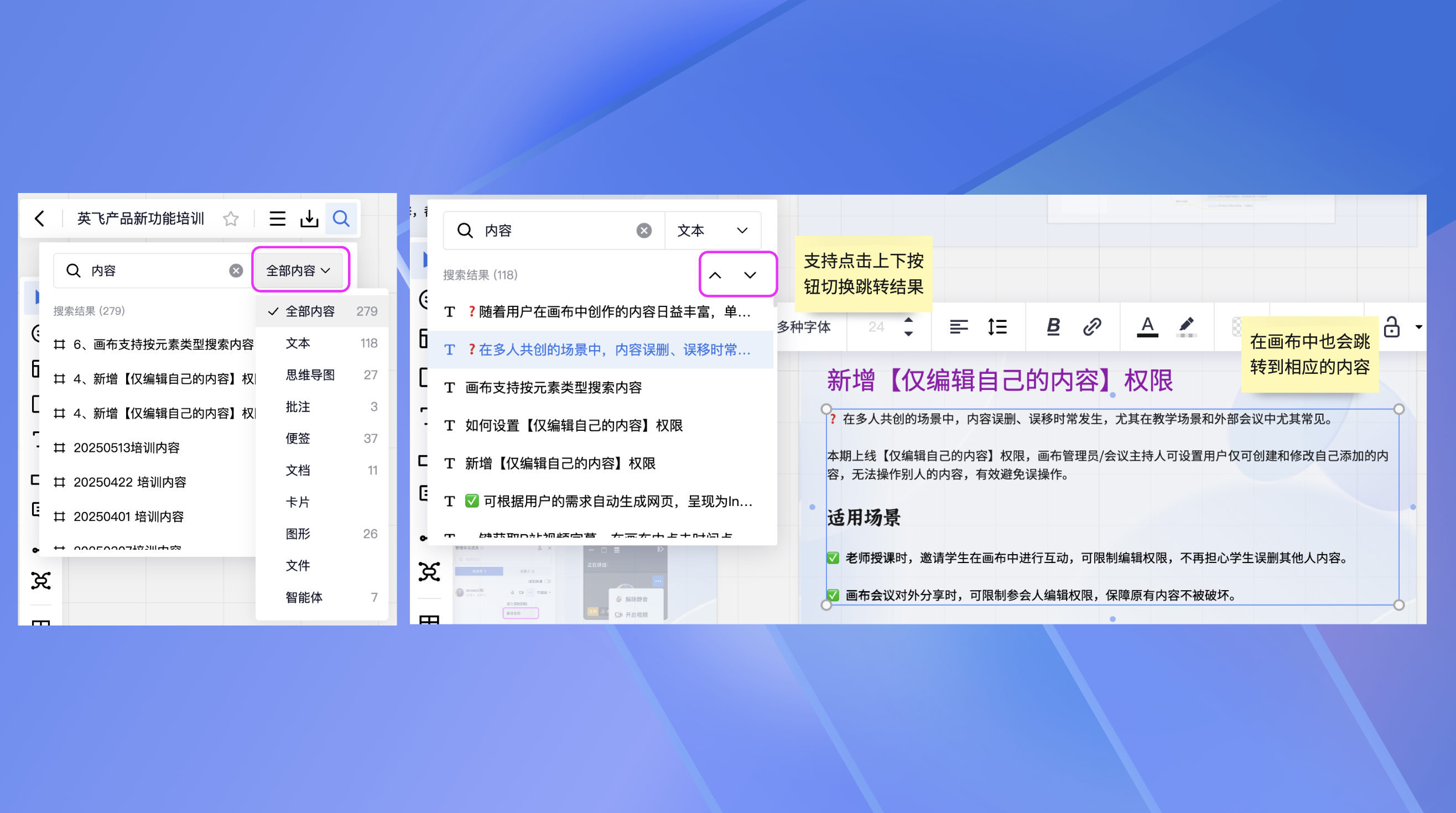Open result 如何设置【仅编辑自己的内容】权限
The height and width of the screenshot is (813, 1456).
coord(600,425)
